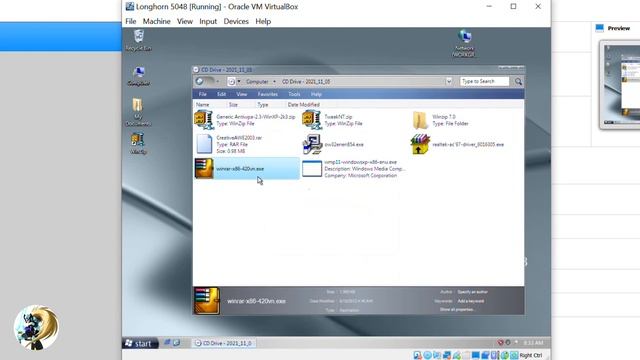This screenshot has height=360, width=640.
Task: Click the VirtualBox network adapter status icon
Action: 447,355
